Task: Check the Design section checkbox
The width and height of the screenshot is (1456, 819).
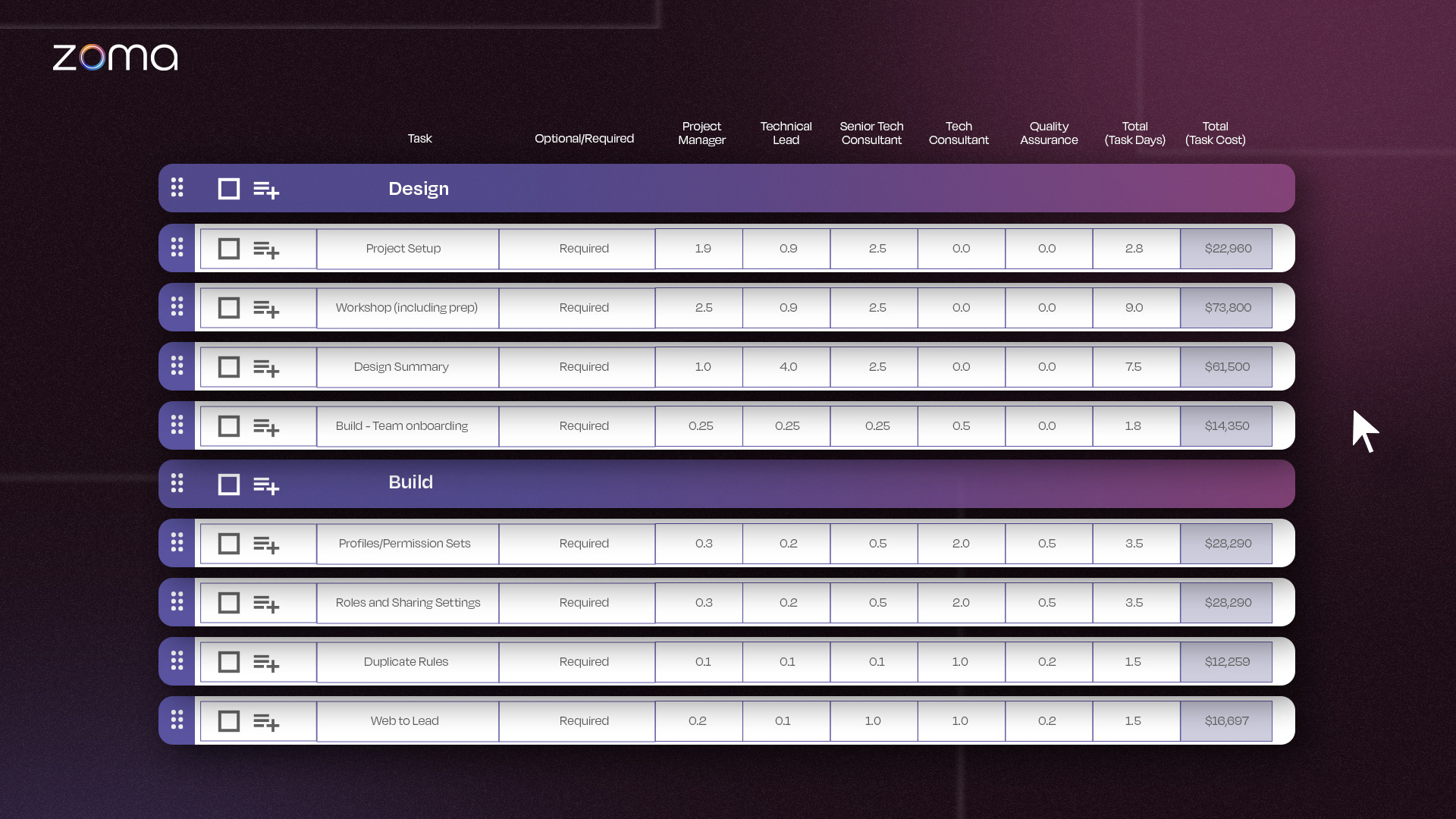Action: tap(228, 189)
